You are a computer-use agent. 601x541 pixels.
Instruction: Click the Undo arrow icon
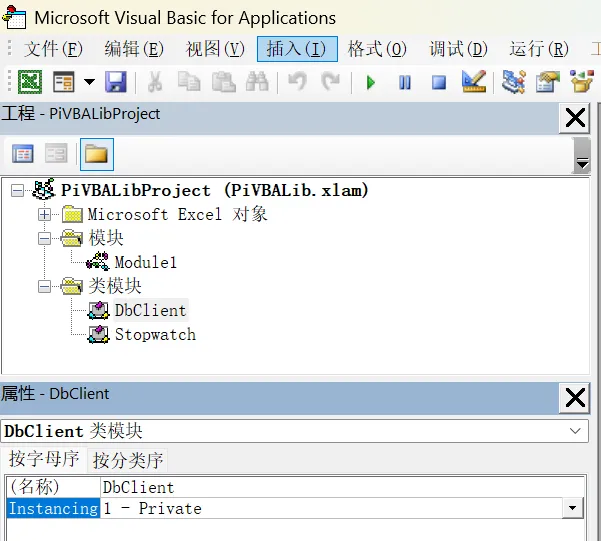[297, 82]
